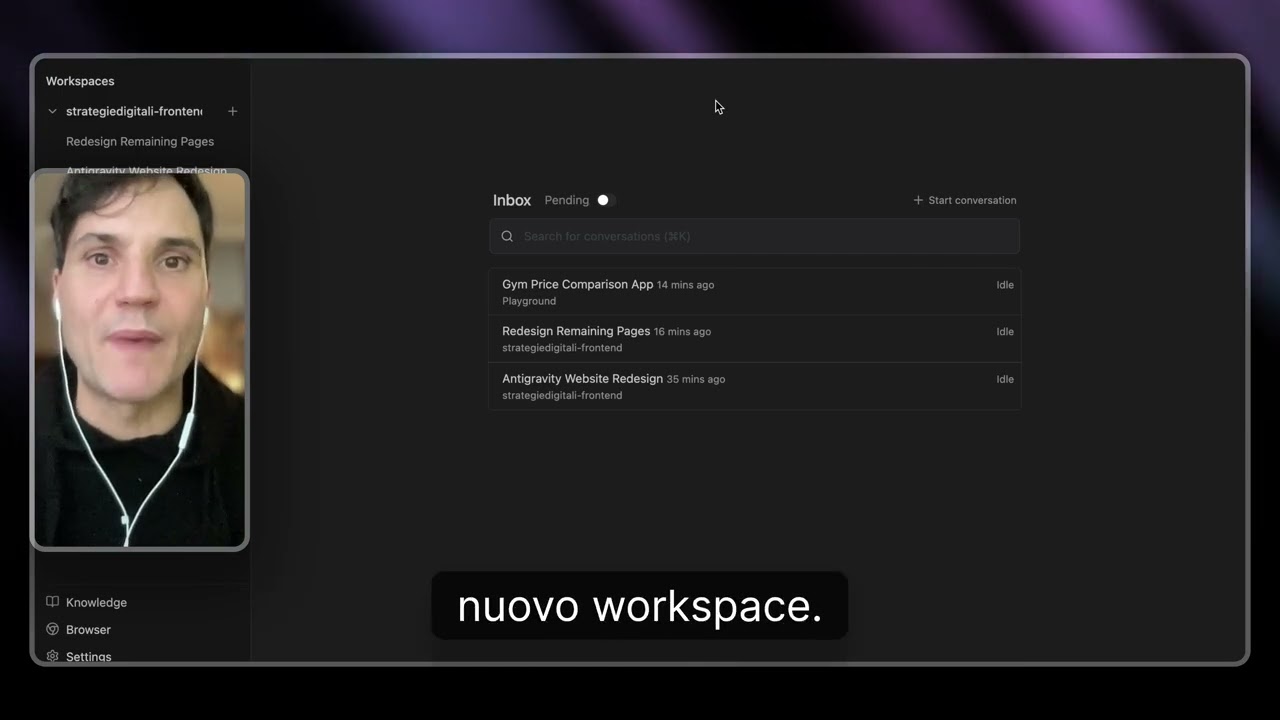
Task: Click the Browser chrome icon
Action: click(53, 629)
